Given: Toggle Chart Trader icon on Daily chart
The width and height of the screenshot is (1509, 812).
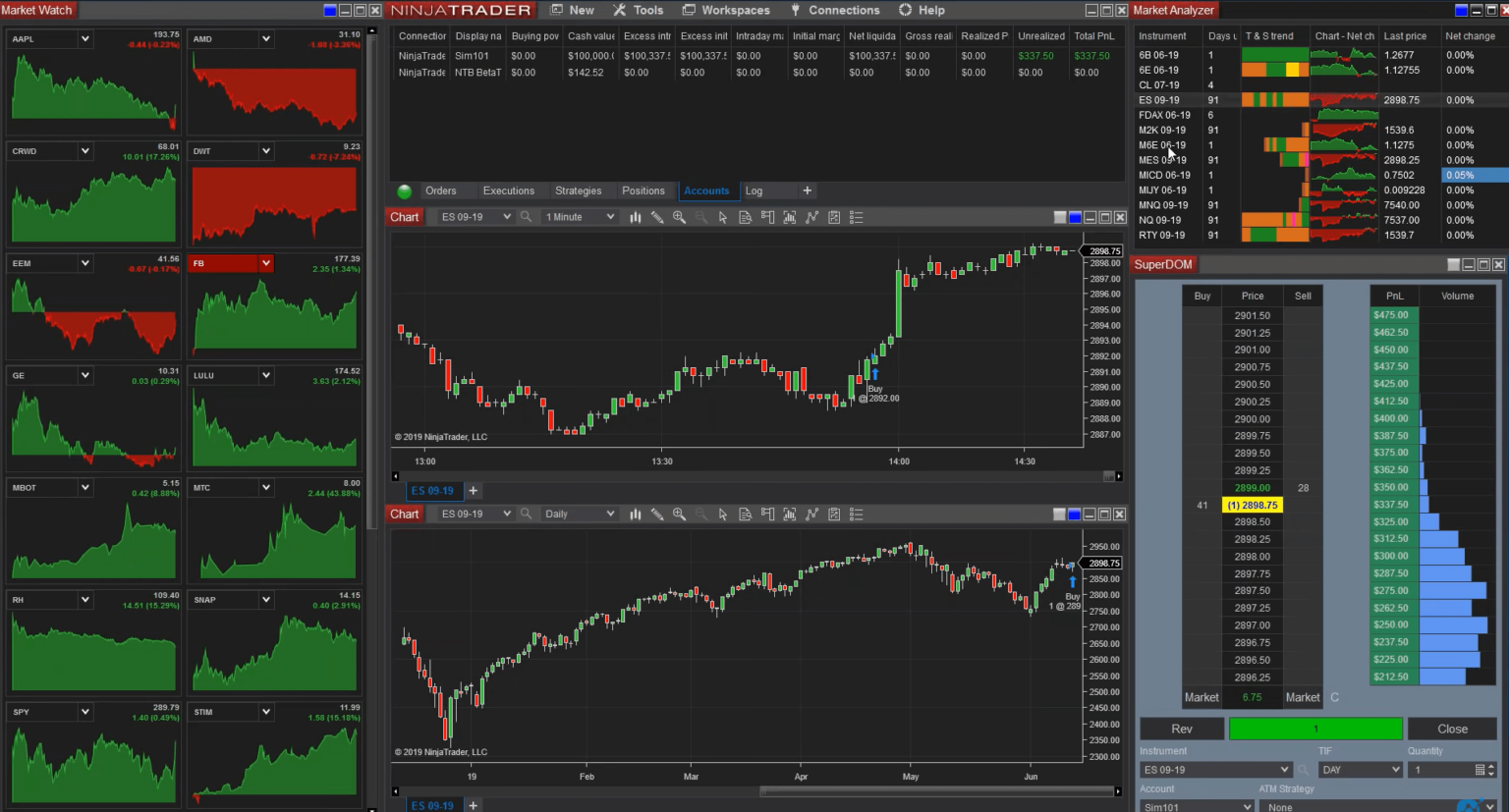Looking at the screenshot, I should (x=767, y=514).
